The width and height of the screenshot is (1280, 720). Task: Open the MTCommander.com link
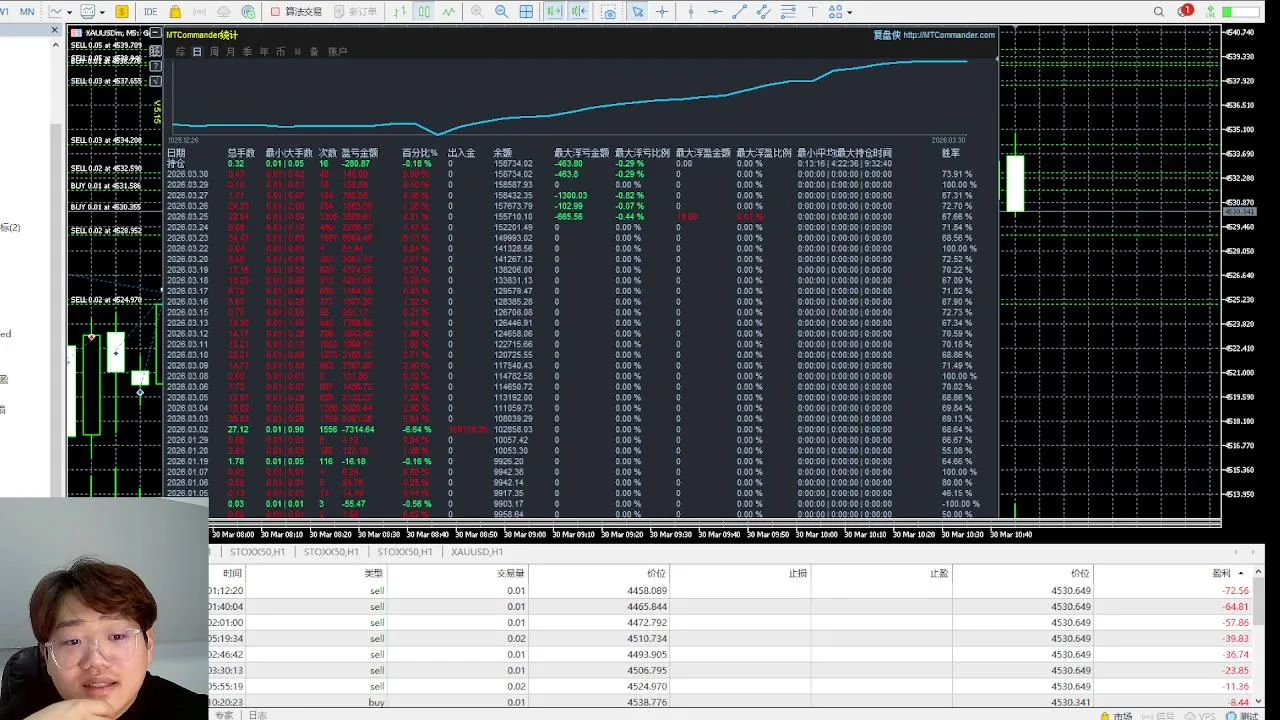tap(949, 35)
